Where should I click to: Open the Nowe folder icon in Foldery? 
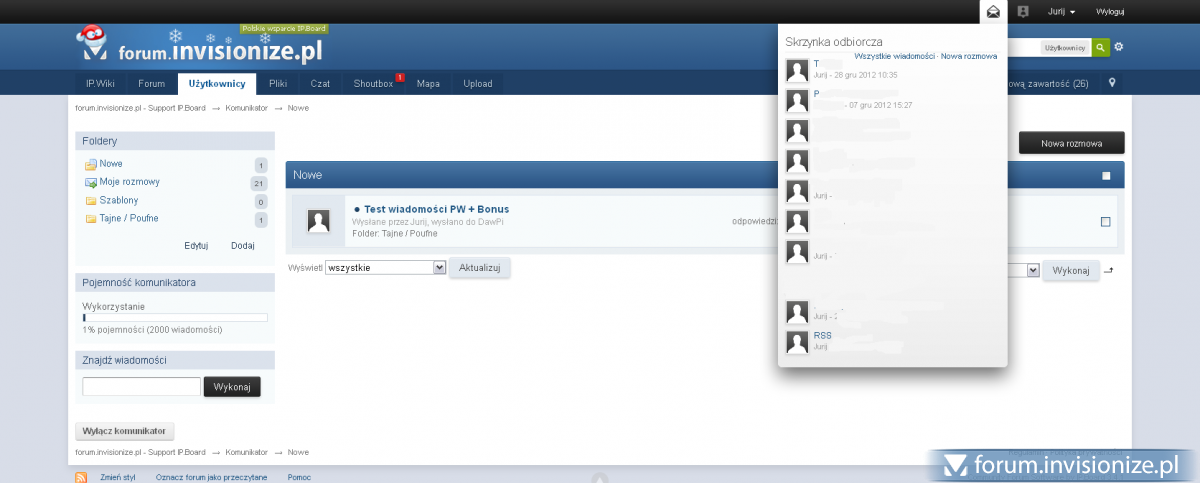point(91,164)
